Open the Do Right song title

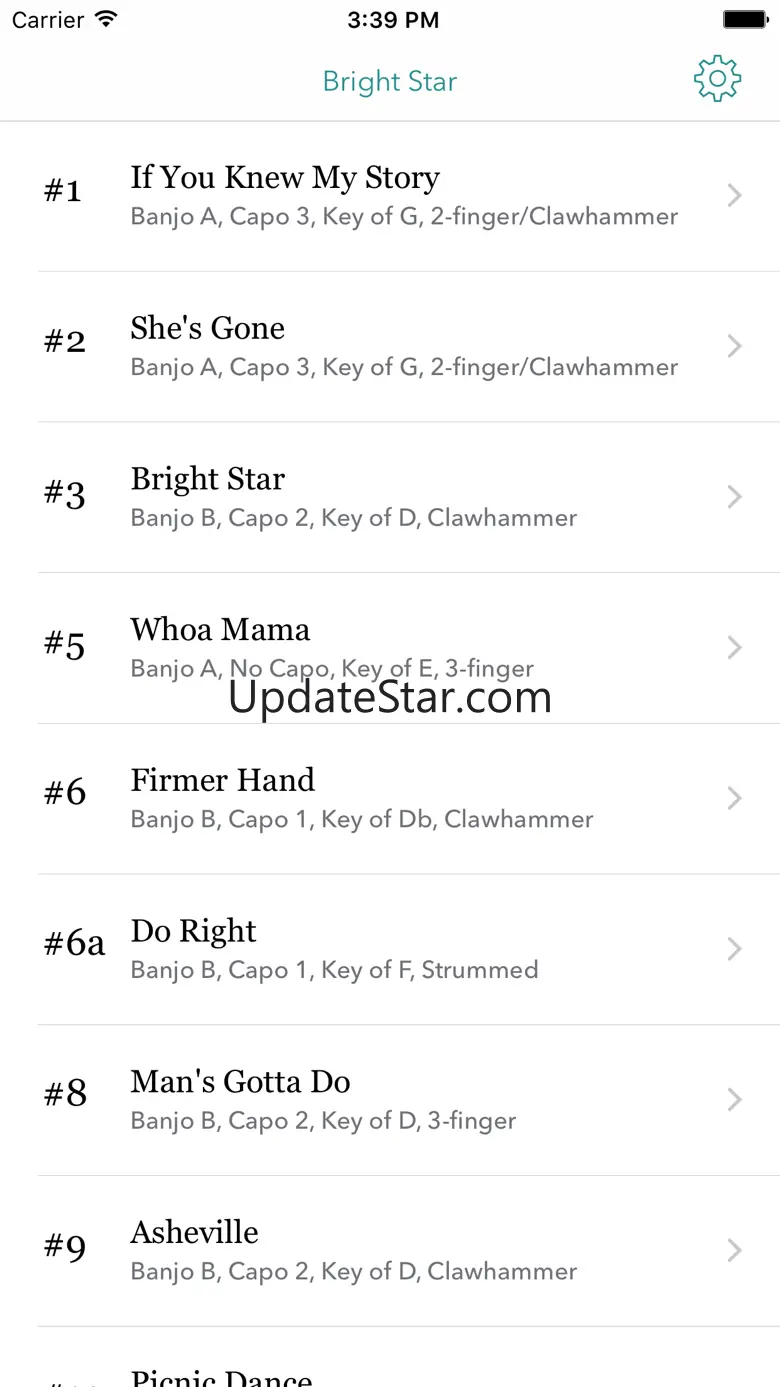point(194,932)
